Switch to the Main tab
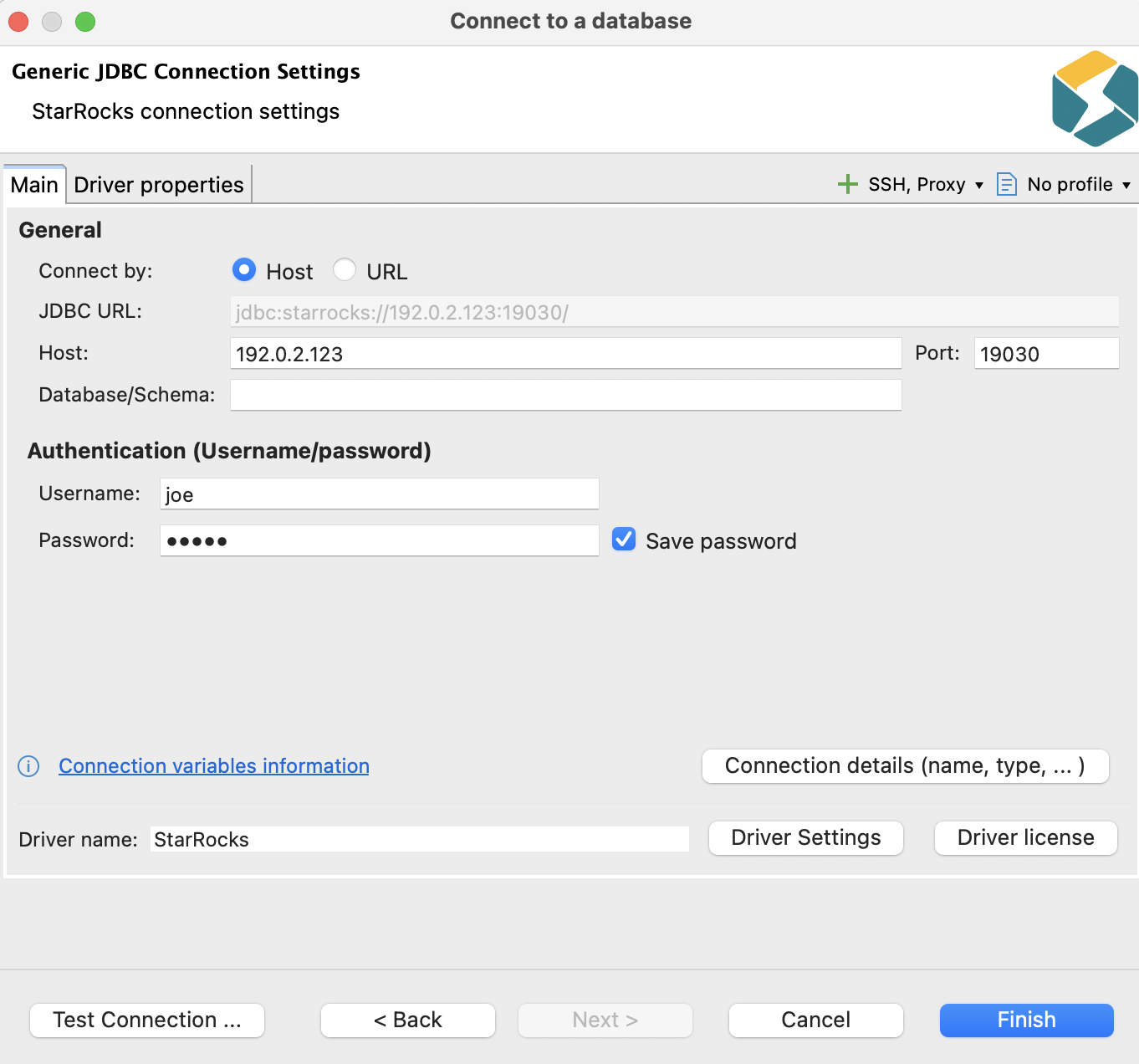 pos(34,184)
